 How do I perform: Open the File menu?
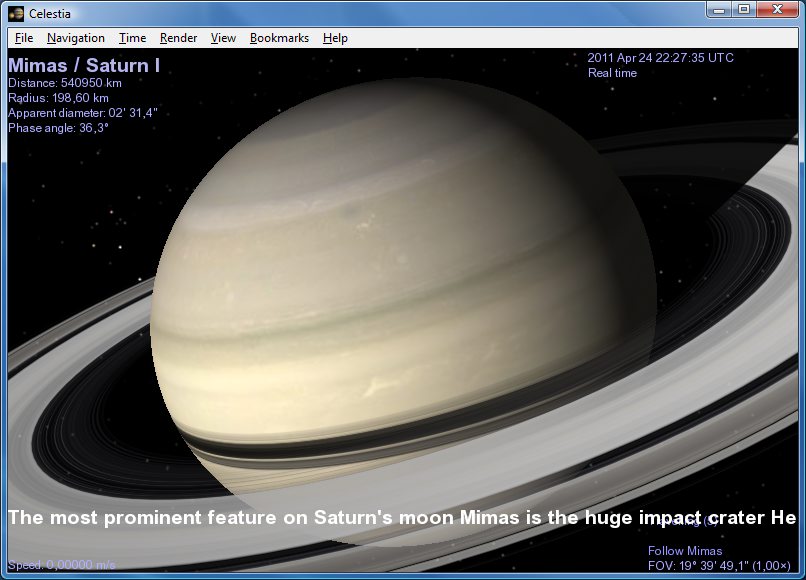point(24,38)
